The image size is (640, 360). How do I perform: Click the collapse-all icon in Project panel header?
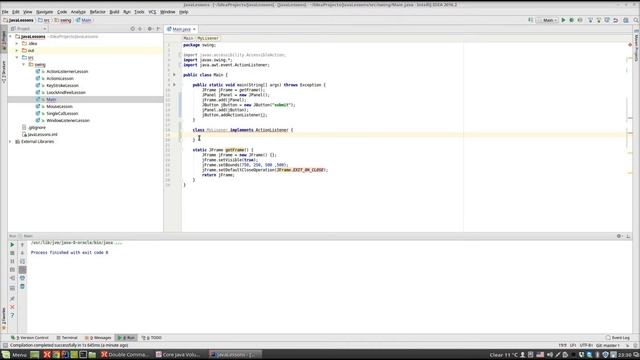[140, 29]
